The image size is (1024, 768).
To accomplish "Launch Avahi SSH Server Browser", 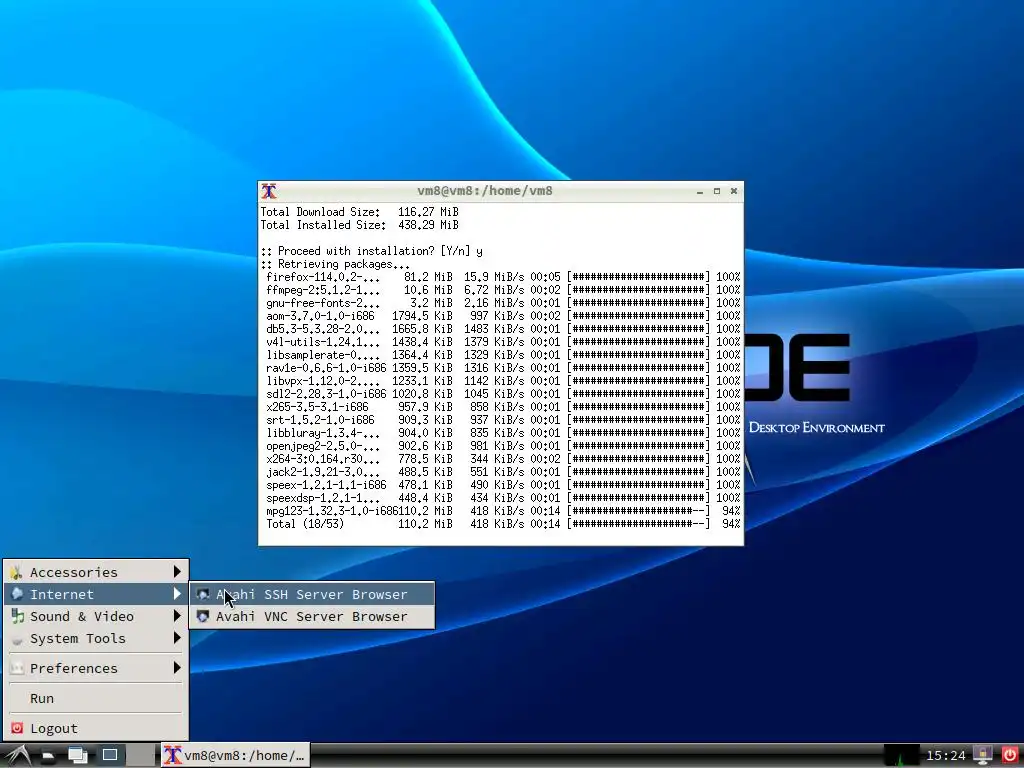I will pos(312,594).
